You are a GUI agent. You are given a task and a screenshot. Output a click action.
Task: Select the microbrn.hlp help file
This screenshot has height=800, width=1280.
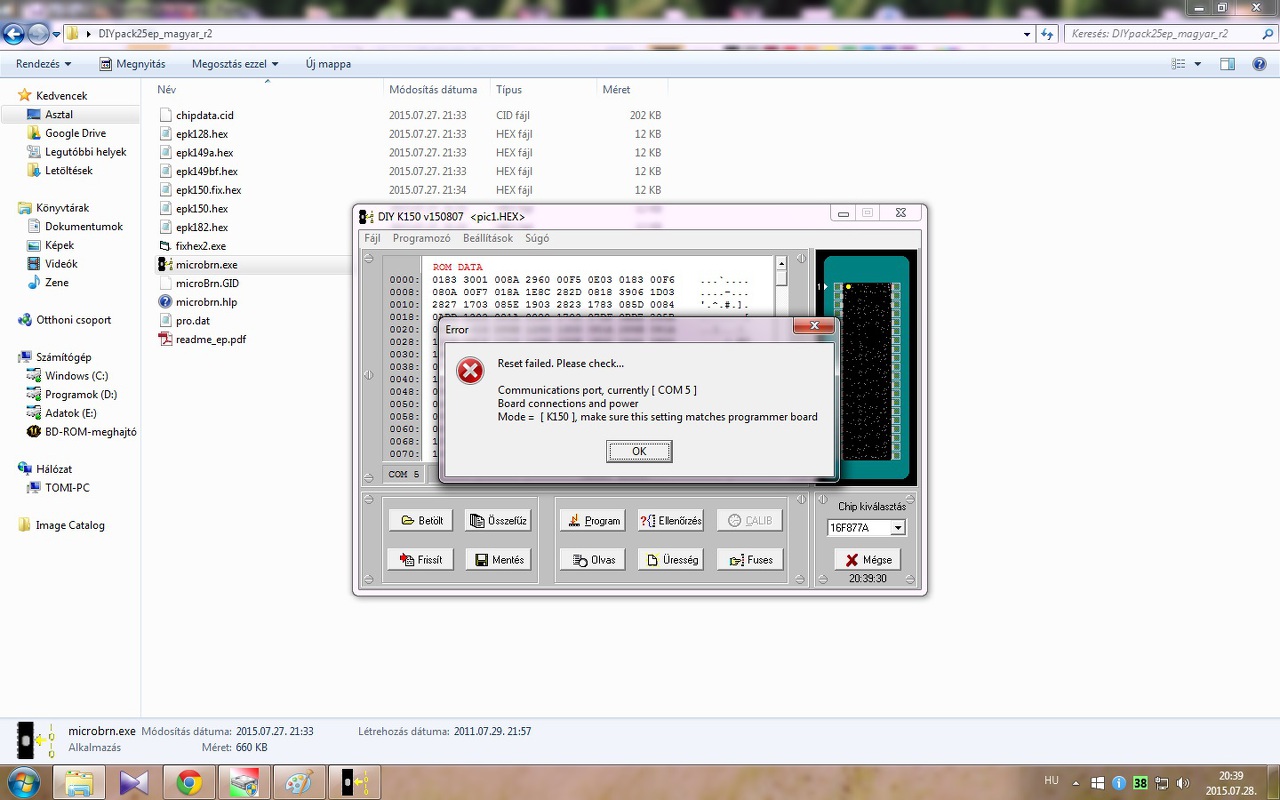[206, 302]
